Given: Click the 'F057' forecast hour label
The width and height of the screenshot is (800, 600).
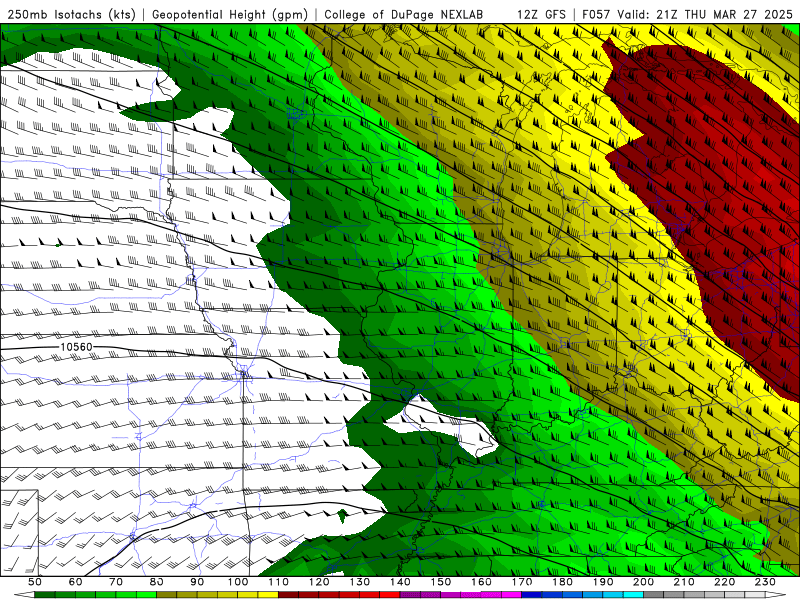Looking at the screenshot, I should click(596, 15).
